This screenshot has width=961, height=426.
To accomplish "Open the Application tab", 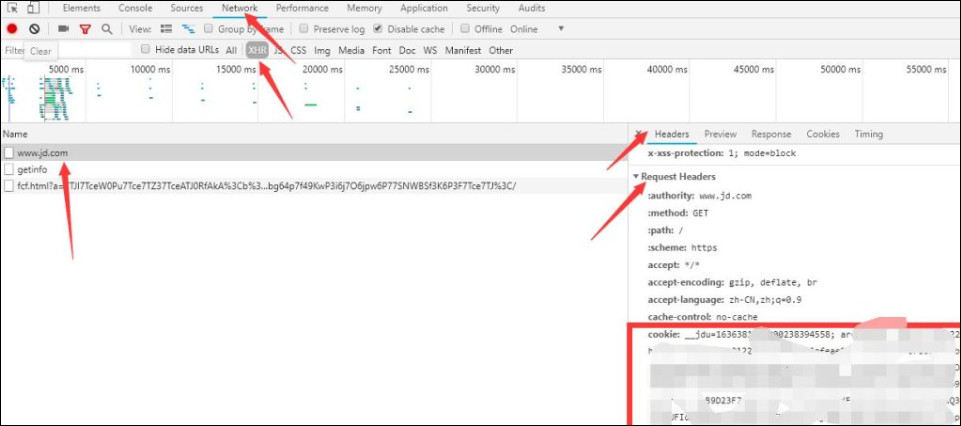I will [424, 9].
